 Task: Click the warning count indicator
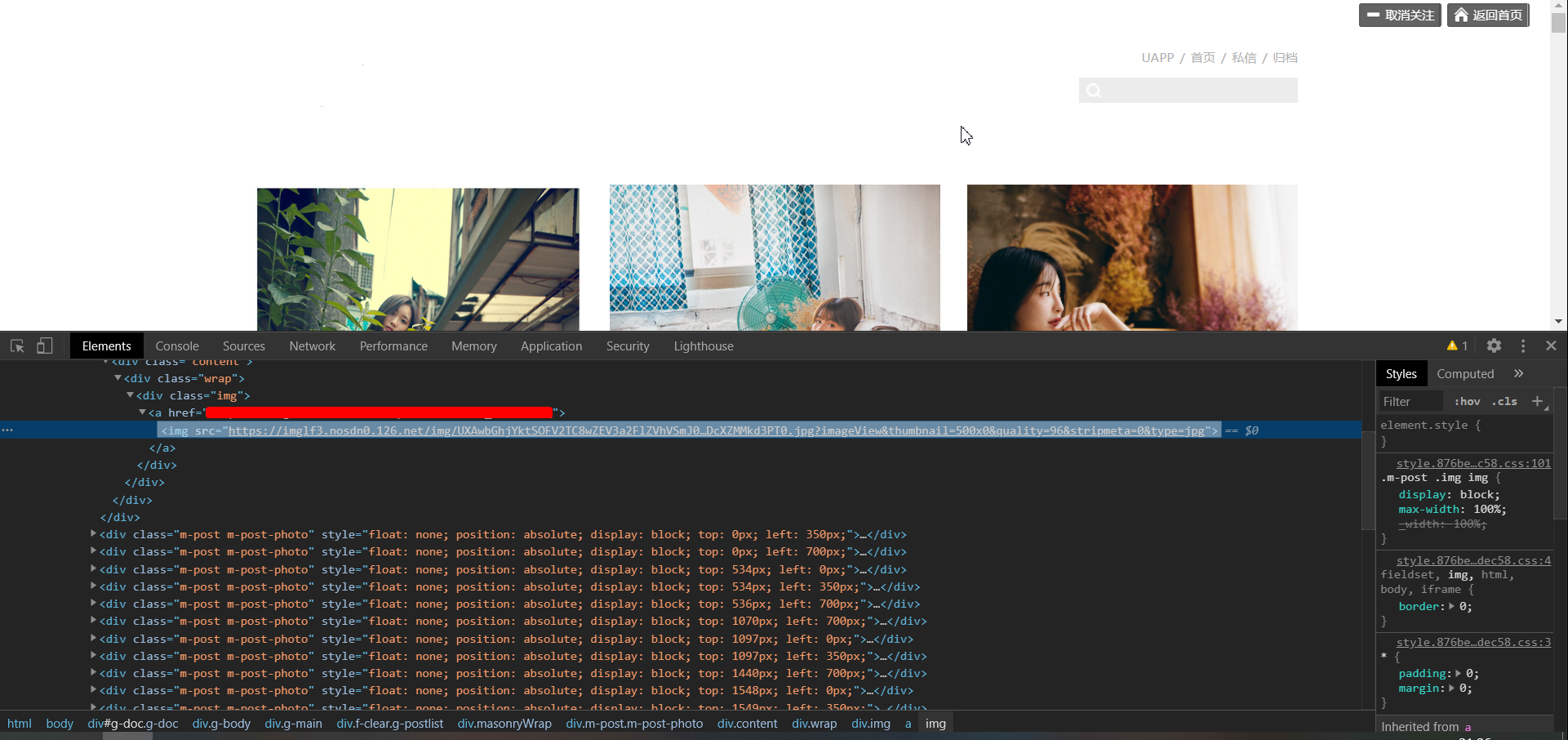(1458, 346)
